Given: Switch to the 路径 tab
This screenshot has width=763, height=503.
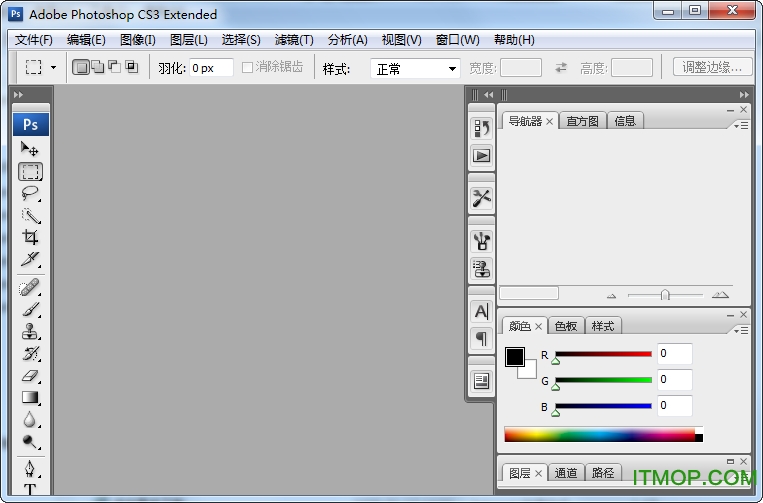Looking at the screenshot, I should (x=603, y=473).
